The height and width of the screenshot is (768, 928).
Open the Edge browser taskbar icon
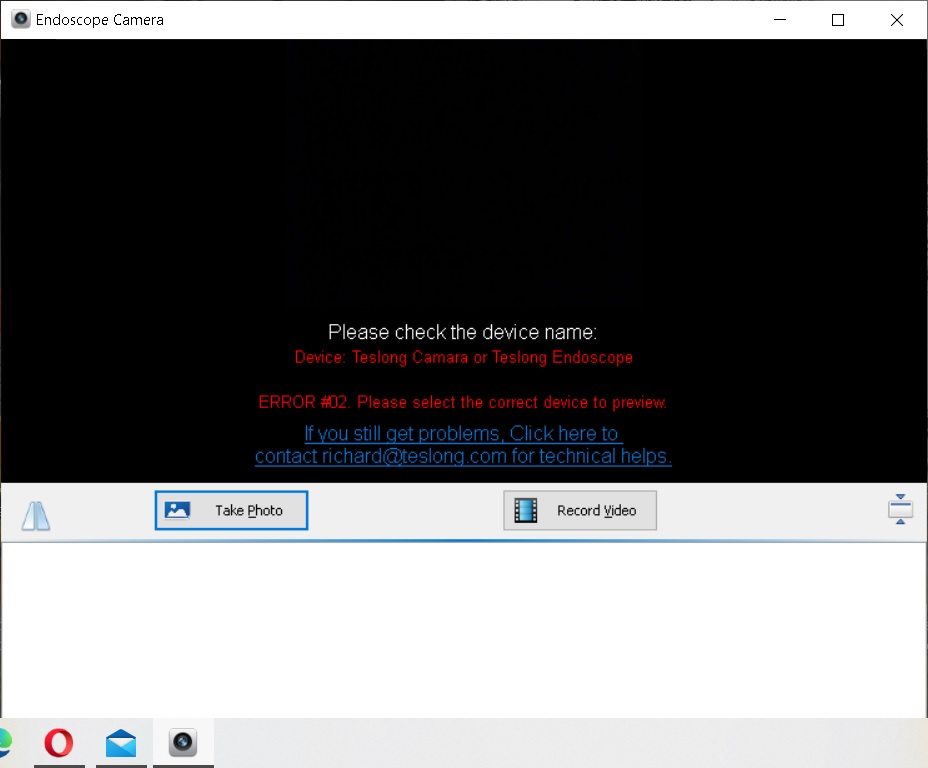coord(5,743)
